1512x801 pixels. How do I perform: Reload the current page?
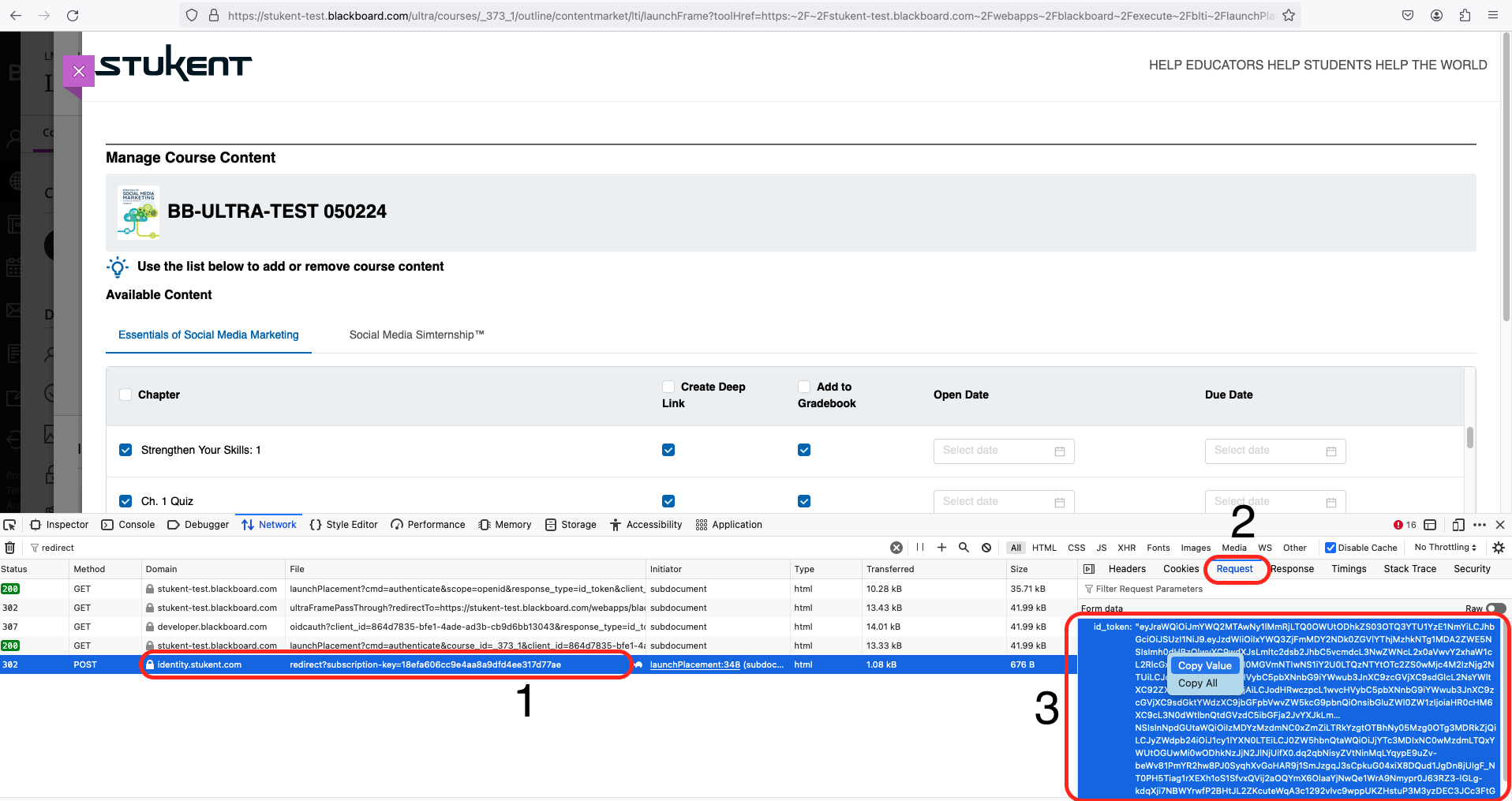coord(73,15)
